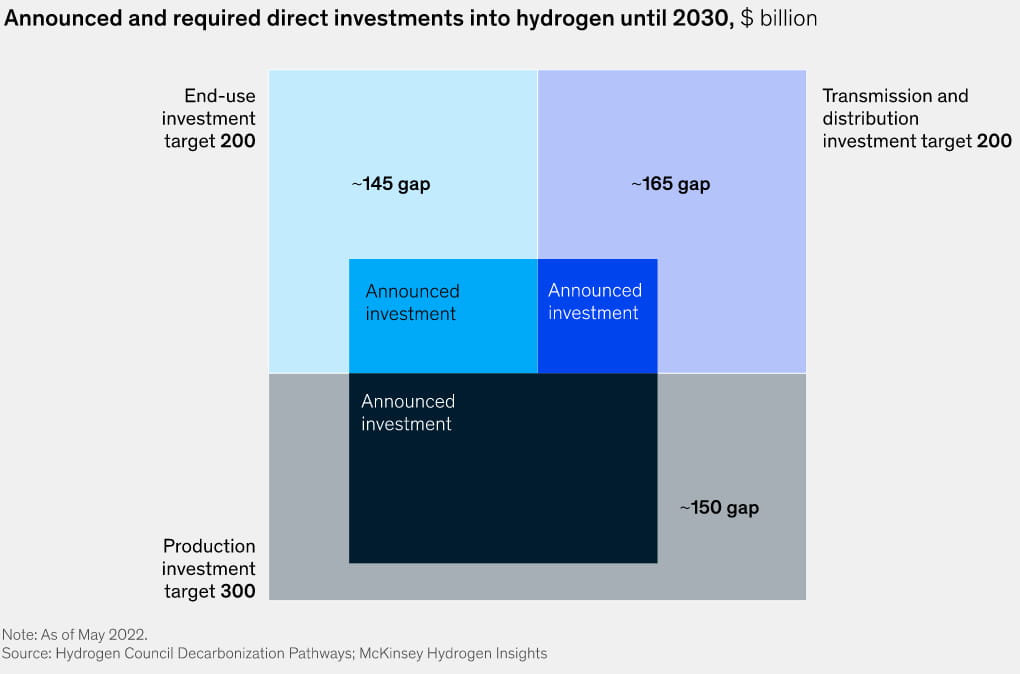The width and height of the screenshot is (1020, 674).
Task: Click Announced investment text in dark navy box
Action: point(407,412)
